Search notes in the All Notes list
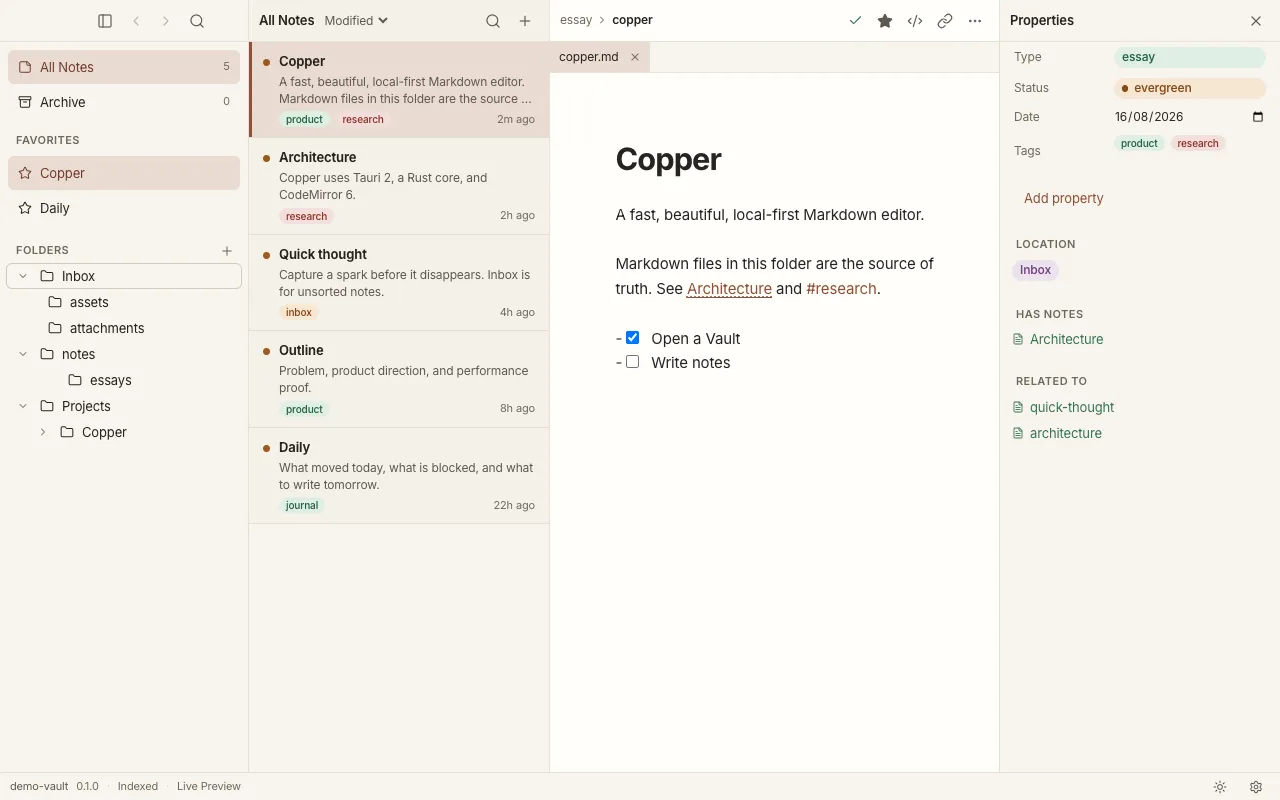The width and height of the screenshot is (1280, 800). [x=493, y=21]
